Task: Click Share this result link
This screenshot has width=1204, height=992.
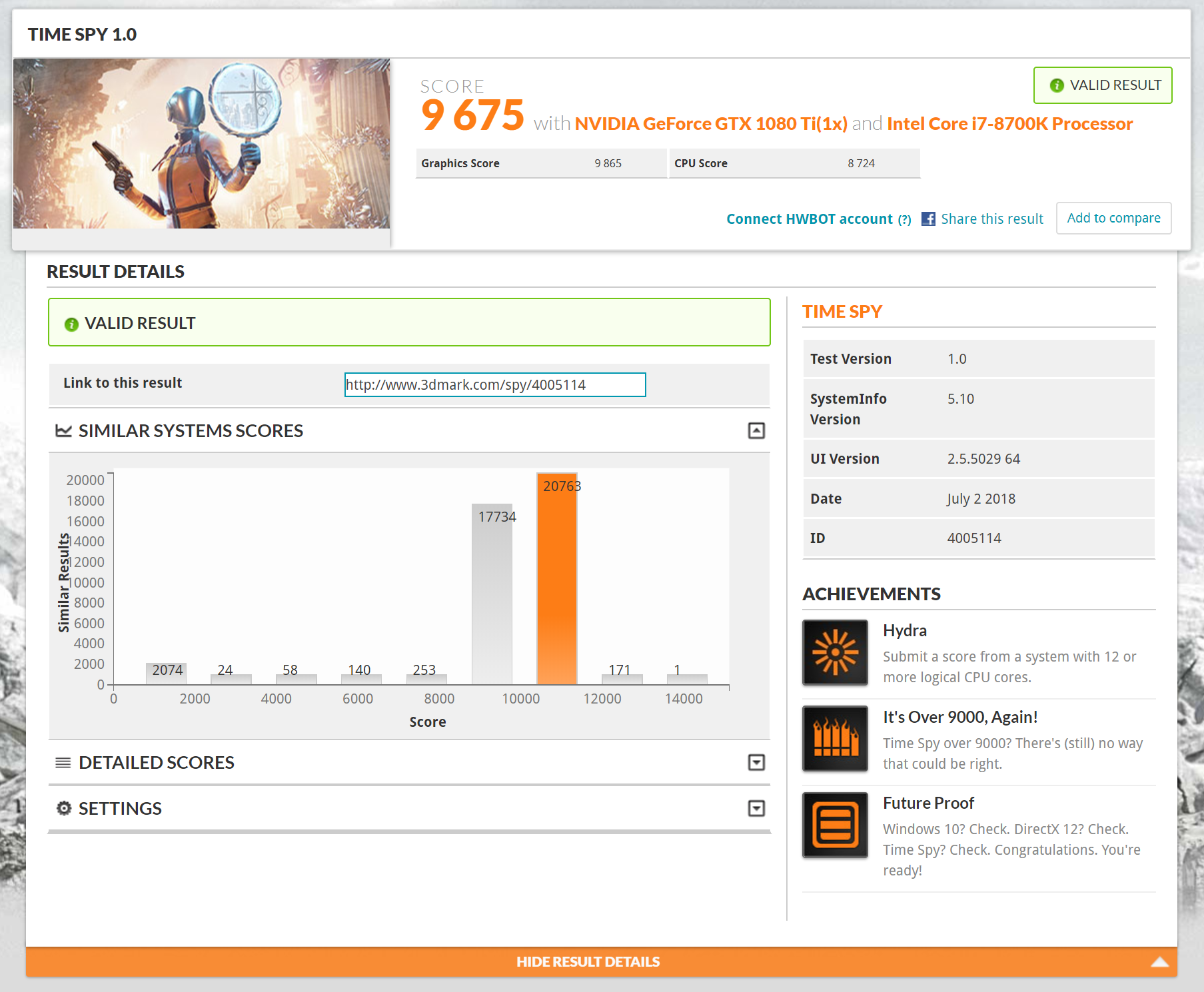Action: click(992, 219)
